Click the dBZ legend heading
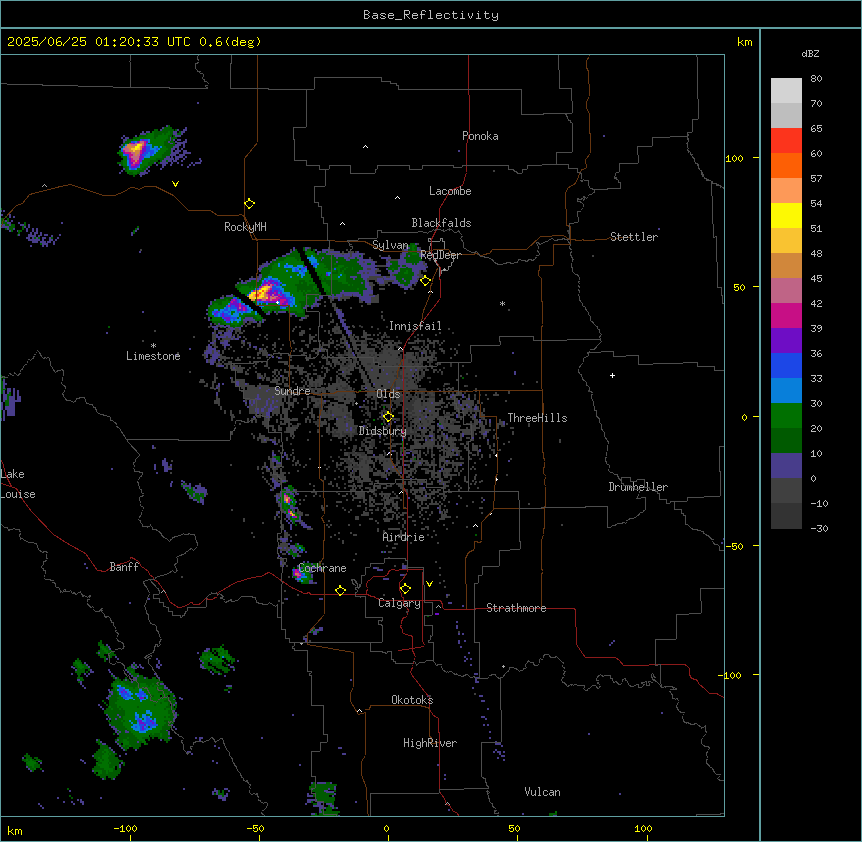Screen dimensions: 862x842 [810, 53]
